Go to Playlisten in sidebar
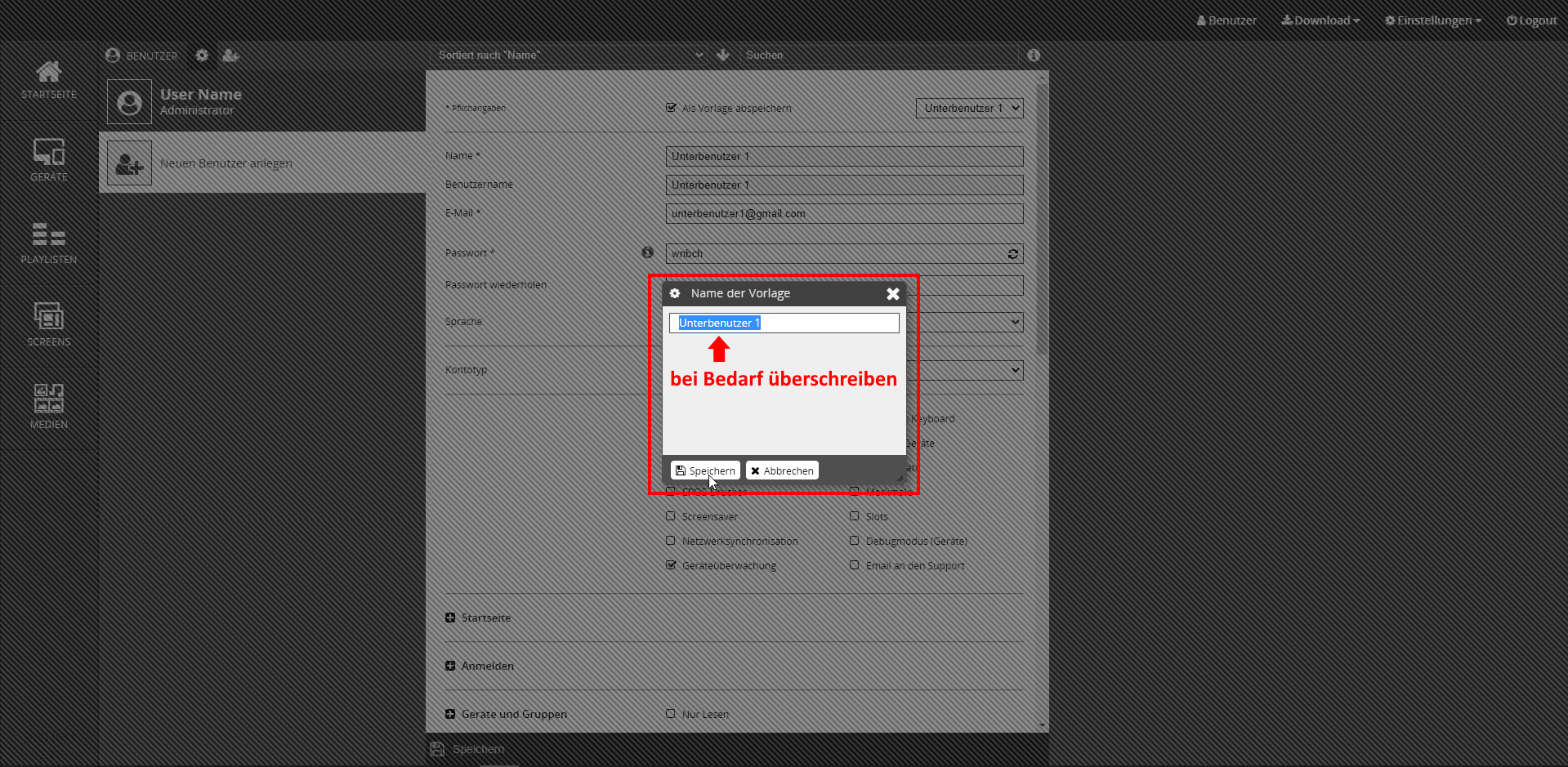Viewport: 1568px width, 767px height. point(49,243)
